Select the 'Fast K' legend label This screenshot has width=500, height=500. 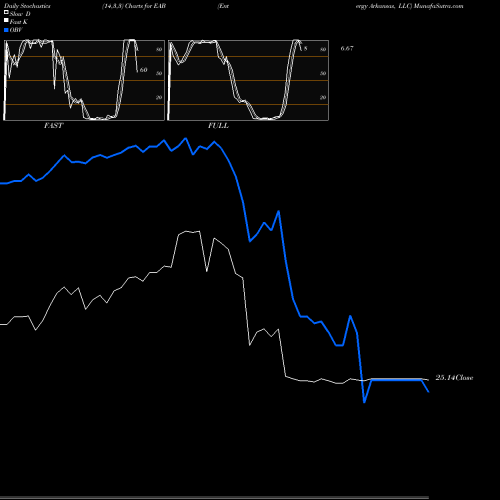19,22
